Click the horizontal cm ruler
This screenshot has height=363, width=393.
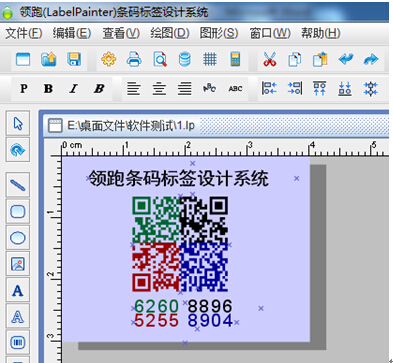[225, 148]
